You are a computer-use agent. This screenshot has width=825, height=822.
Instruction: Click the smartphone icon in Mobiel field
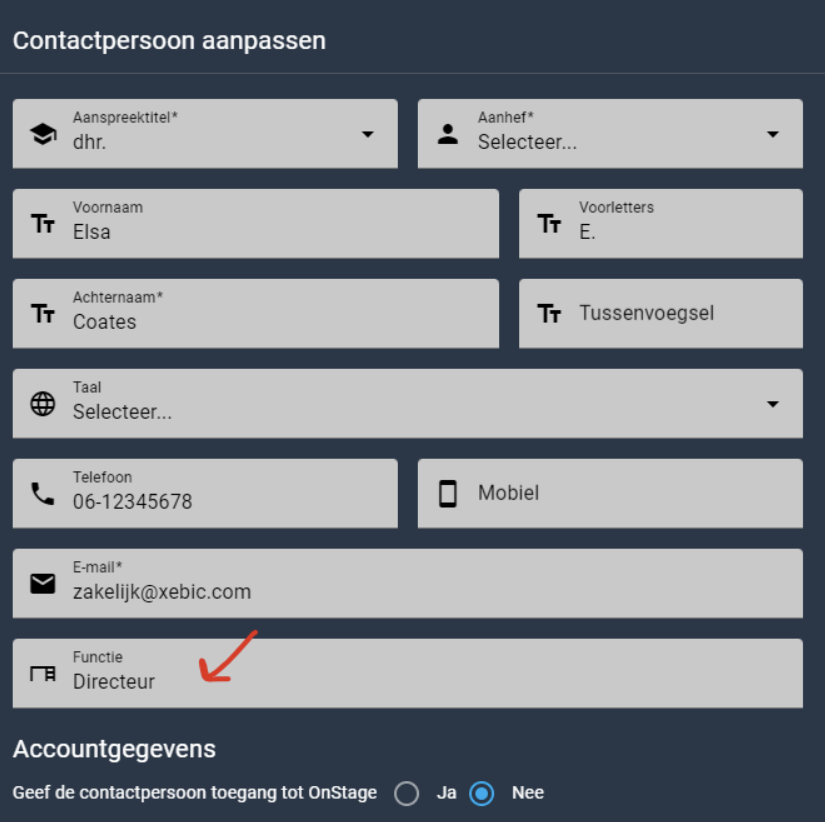448,494
